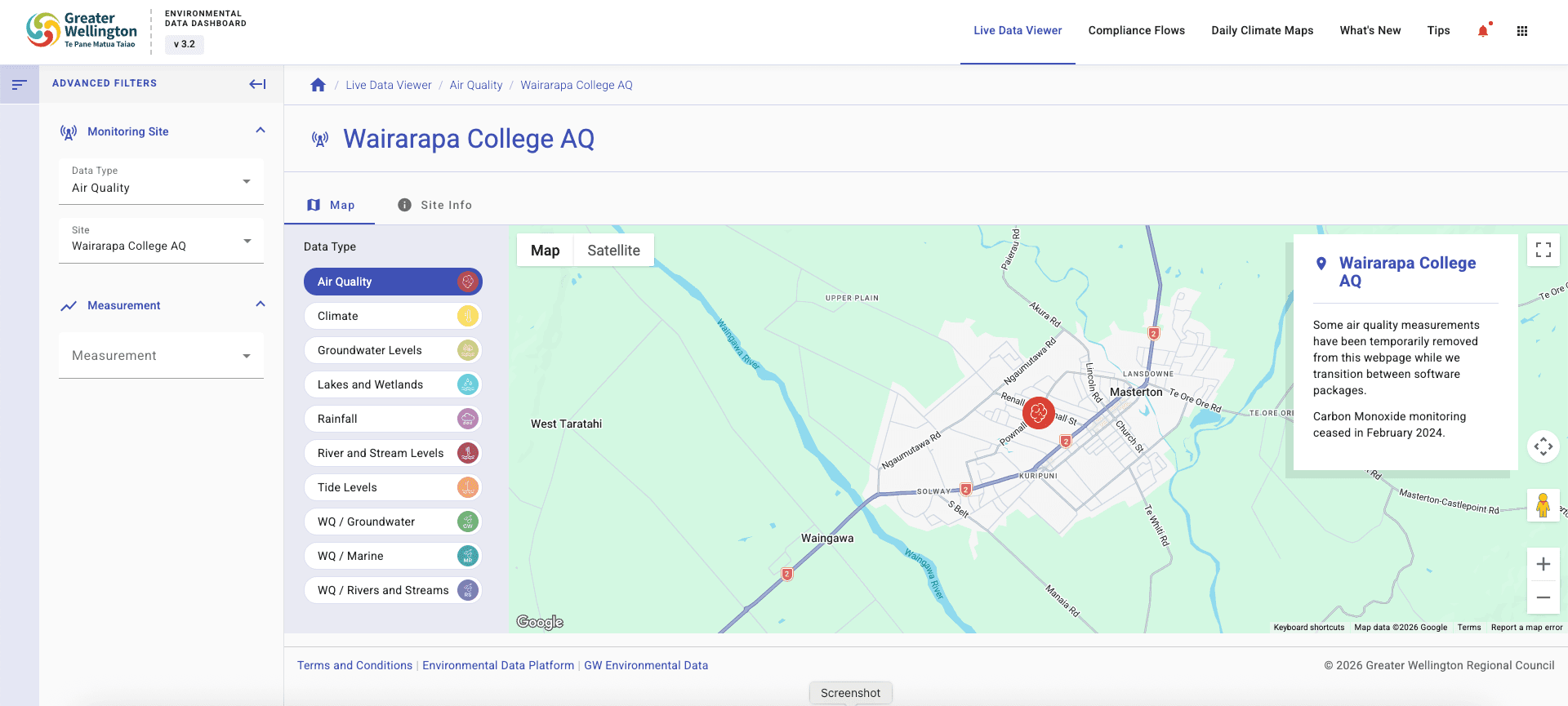
Task: Select River and Stream Levels data type
Action: pyautogui.click(x=393, y=453)
